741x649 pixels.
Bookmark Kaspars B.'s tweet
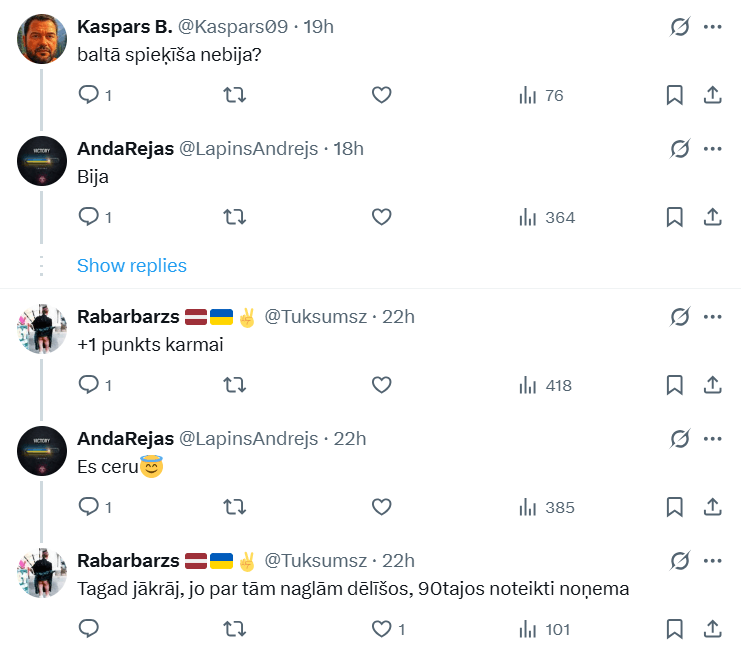(x=674, y=95)
